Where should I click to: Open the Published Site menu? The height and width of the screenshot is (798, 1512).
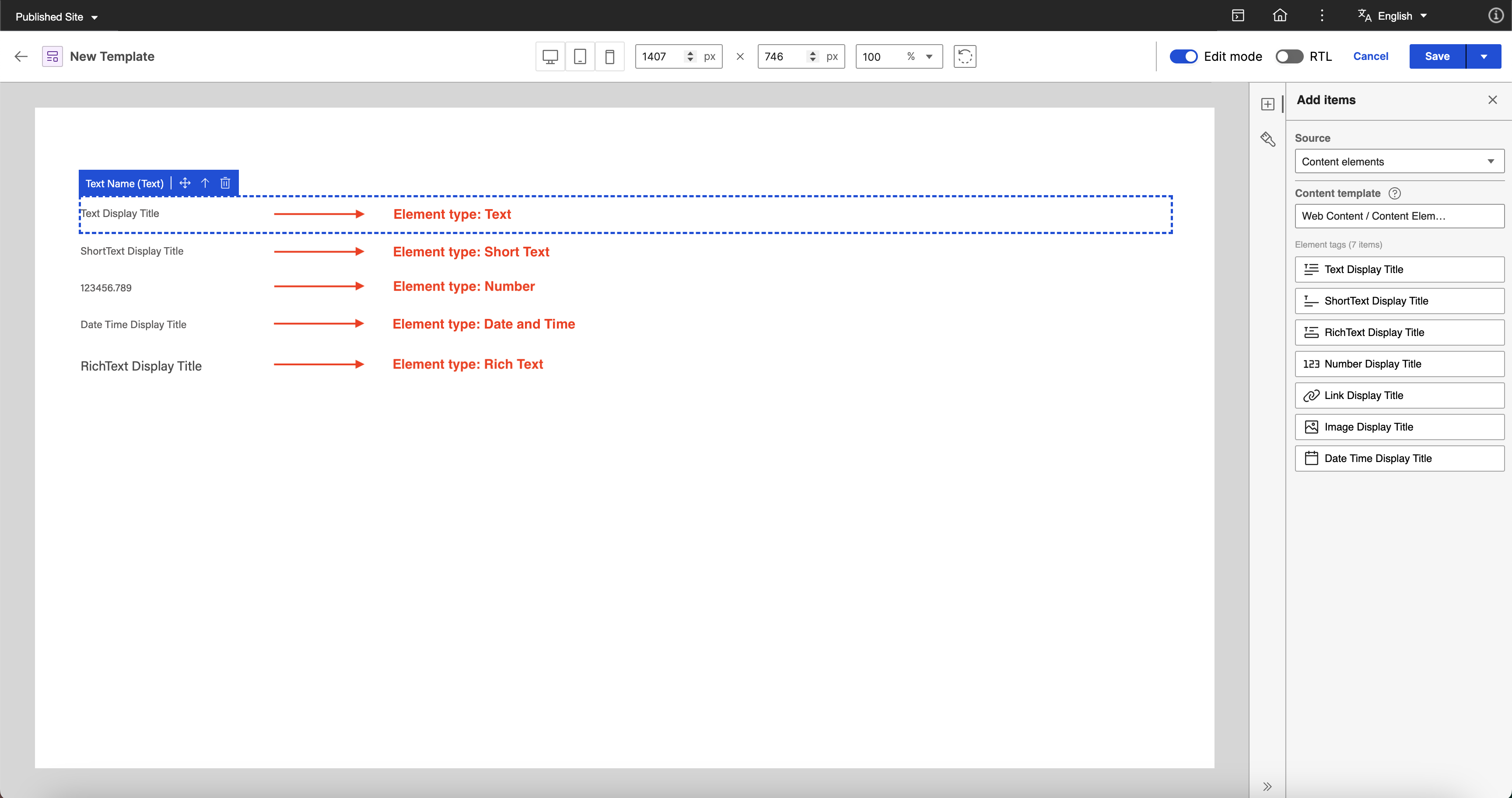pyautogui.click(x=56, y=17)
